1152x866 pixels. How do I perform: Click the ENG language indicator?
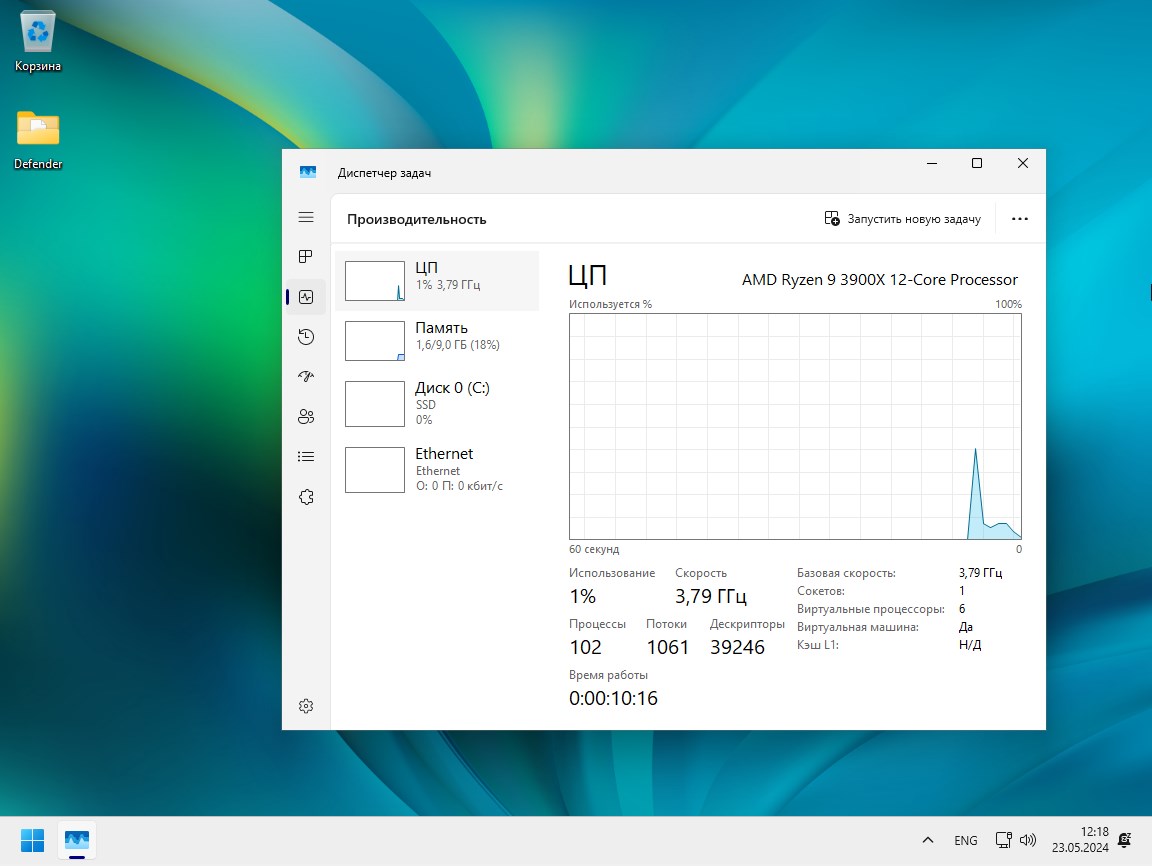pyautogui.click(x=965, y=840)
